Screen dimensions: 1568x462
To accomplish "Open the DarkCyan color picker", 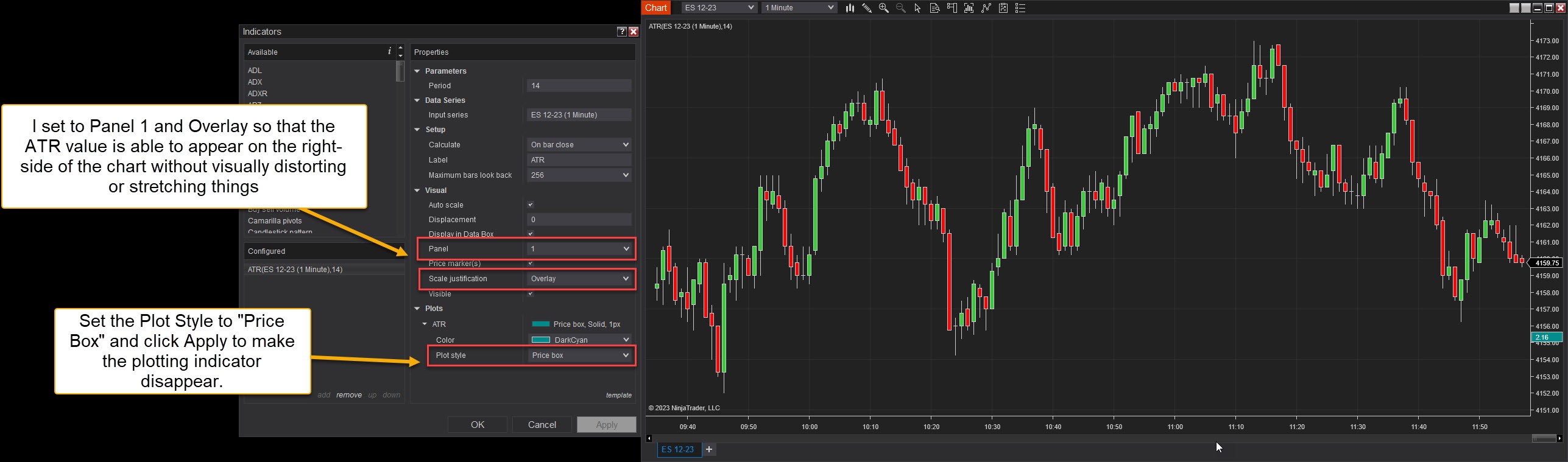I will [x=579, y=340].
